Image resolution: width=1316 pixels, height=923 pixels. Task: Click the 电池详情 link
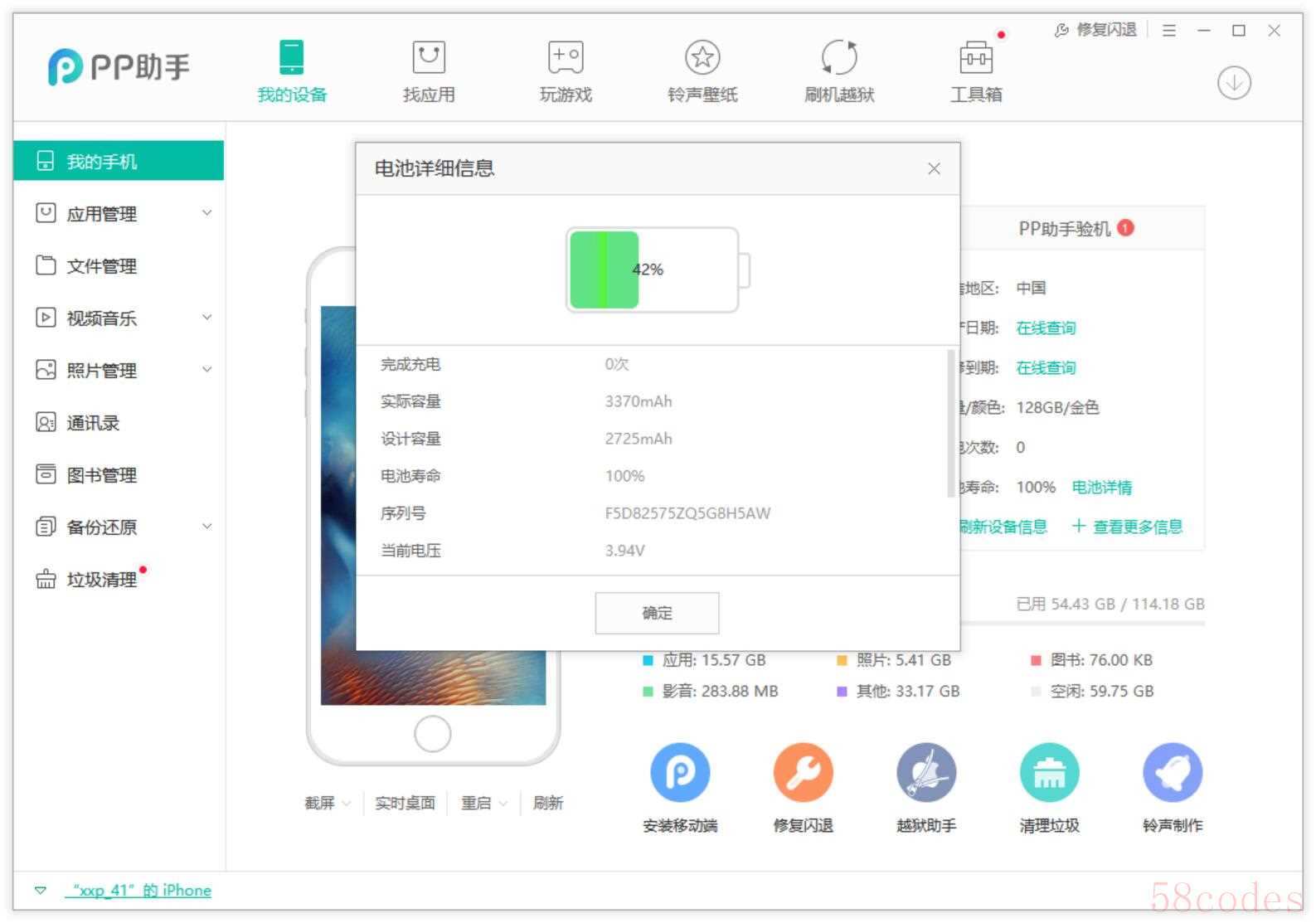point(1101,488)
